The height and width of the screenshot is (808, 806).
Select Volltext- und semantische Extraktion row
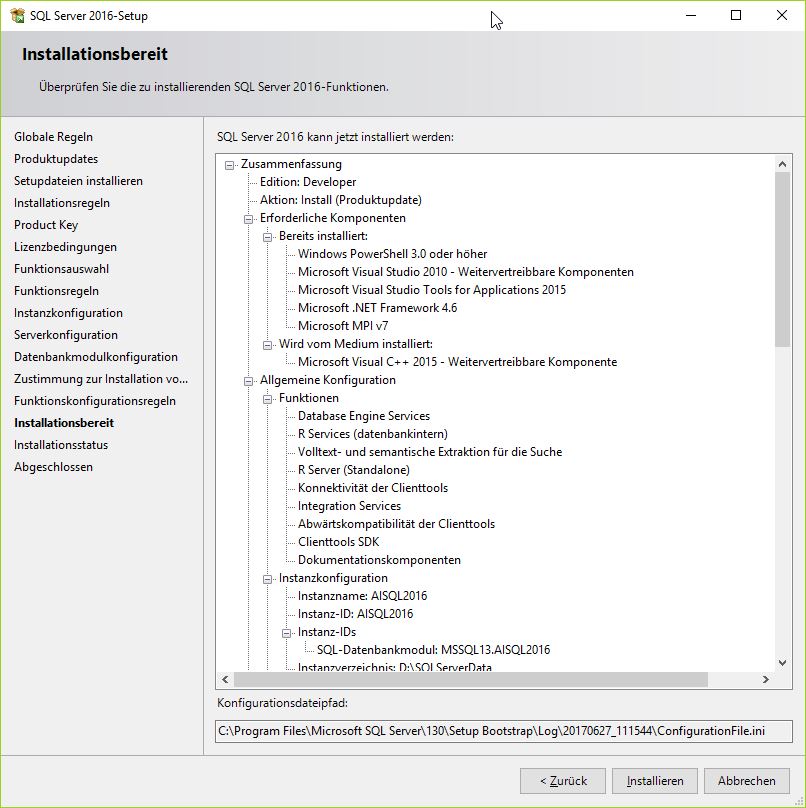(x=430, y=452)
